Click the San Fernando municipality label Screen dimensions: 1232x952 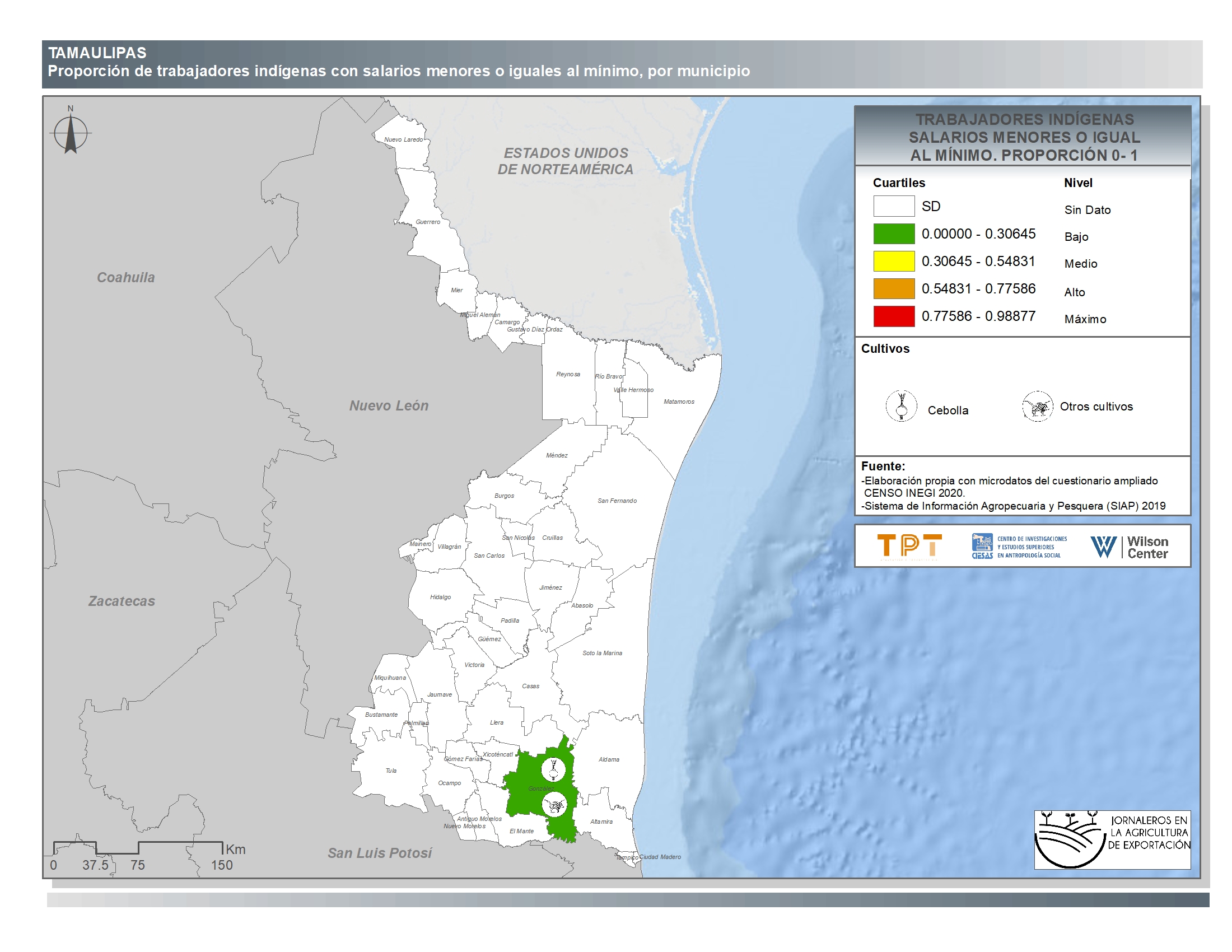coord(617,501)
